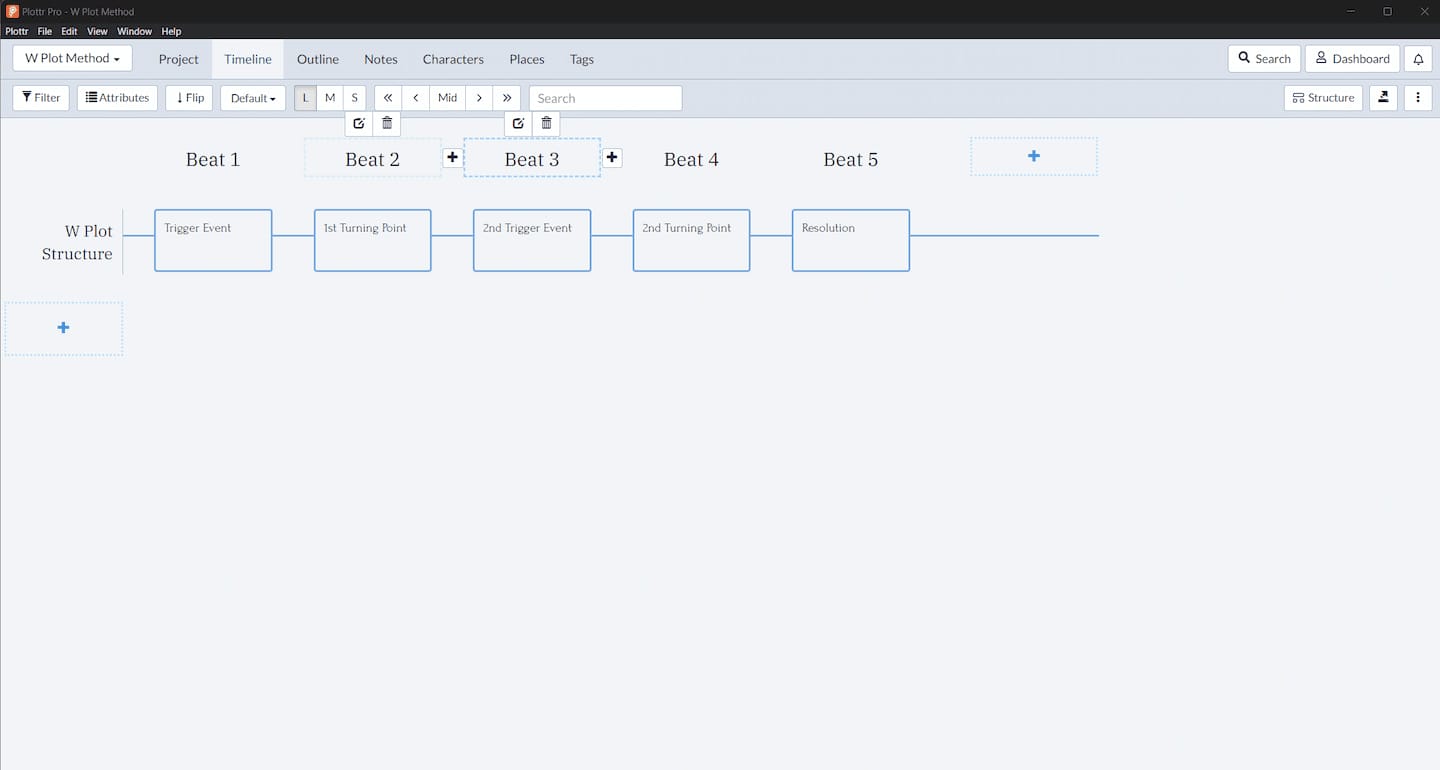Click the Filter button
The width and height of the screenshot is (1440, 770).
point(41,98)
